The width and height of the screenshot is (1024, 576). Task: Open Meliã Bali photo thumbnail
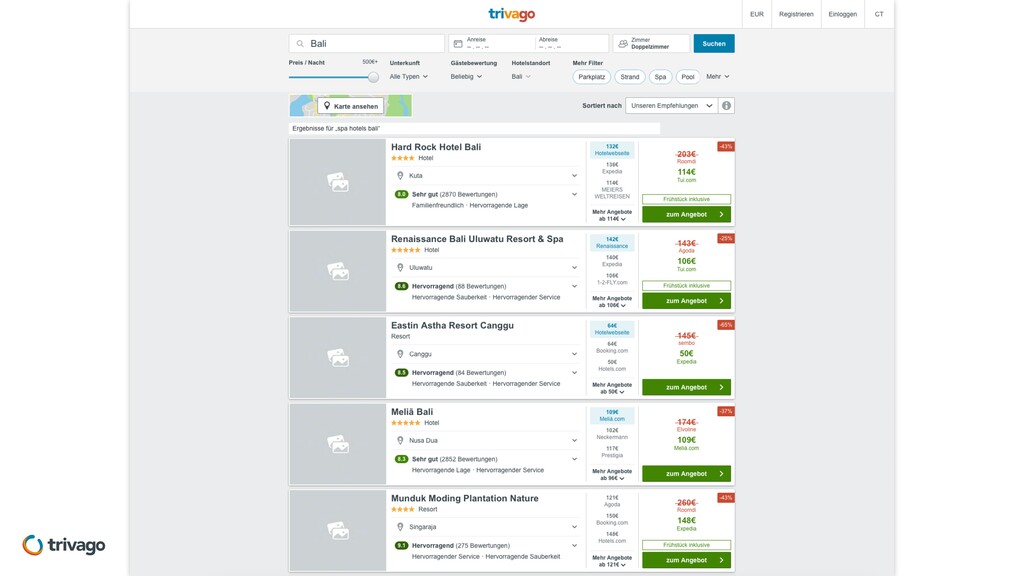coord(338,444)
